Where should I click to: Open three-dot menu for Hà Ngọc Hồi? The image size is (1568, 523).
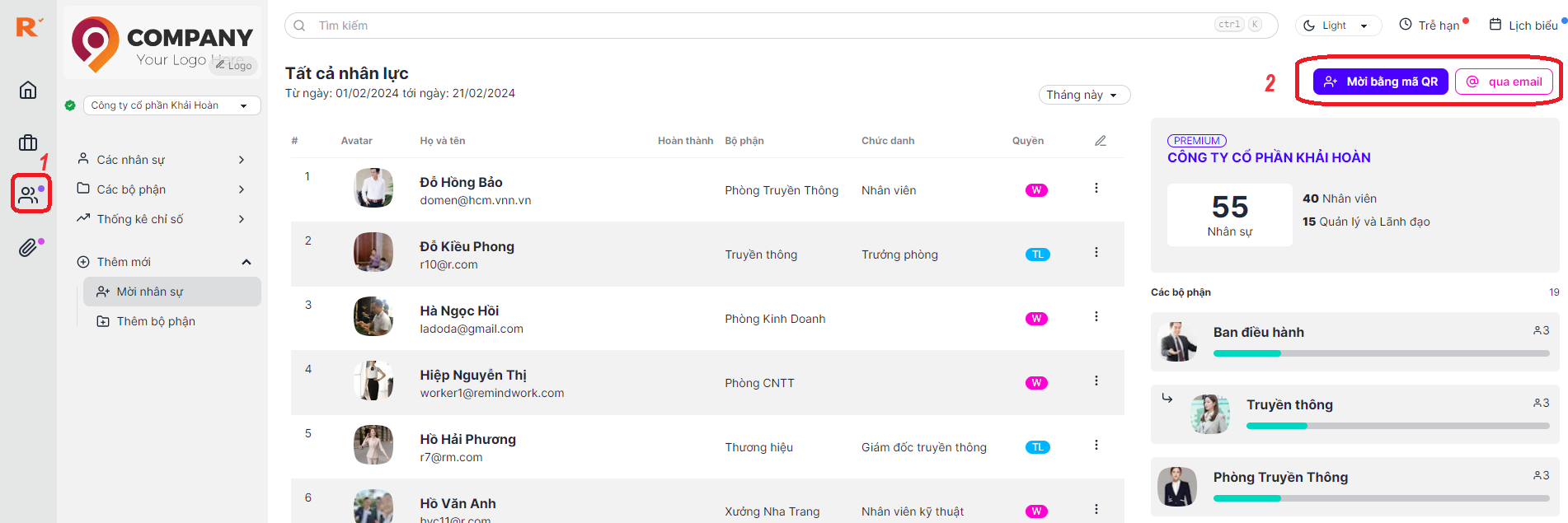point(1096,317)
